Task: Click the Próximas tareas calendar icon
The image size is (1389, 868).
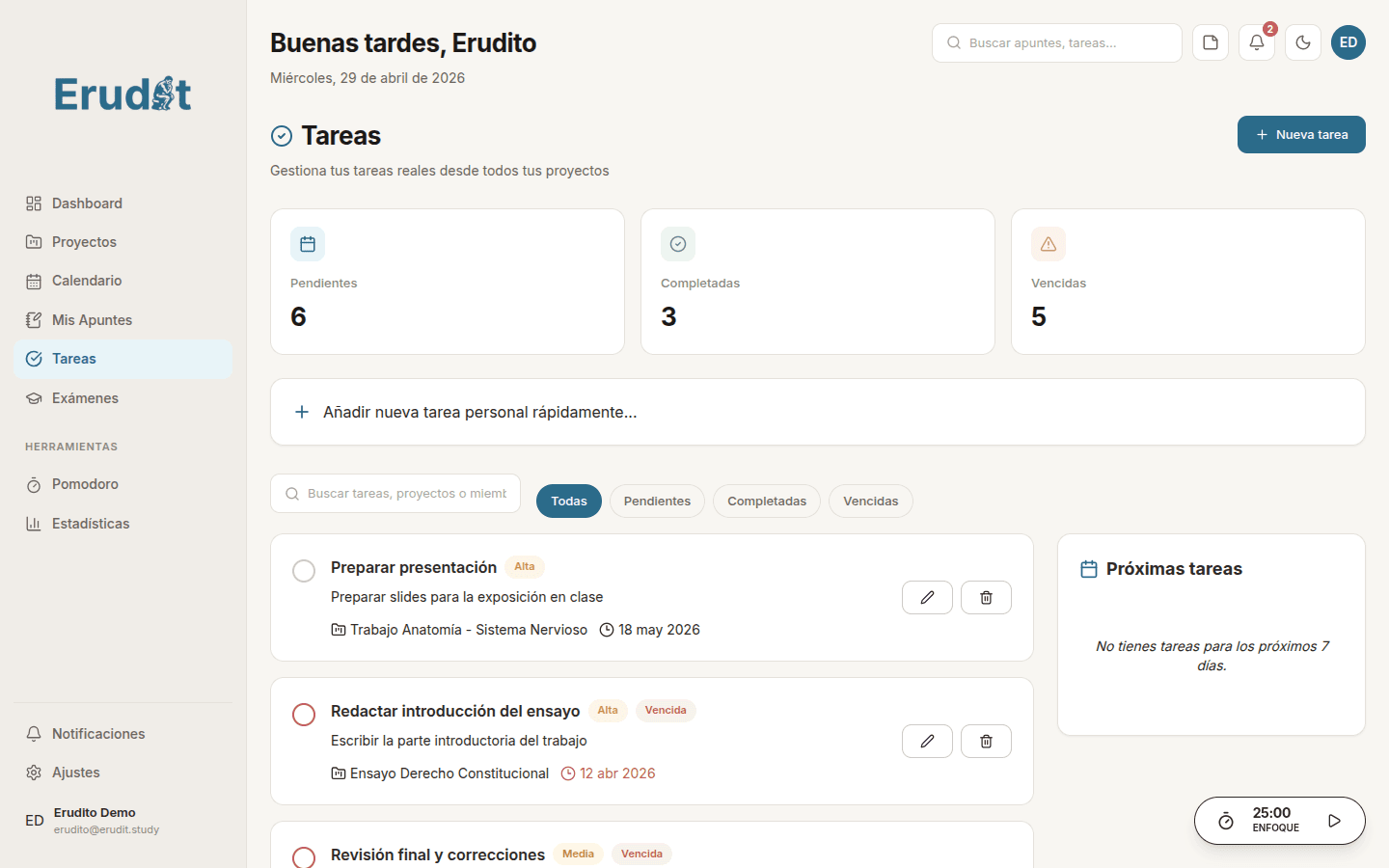Action: pyautogui.click(x=1089, y=569)
